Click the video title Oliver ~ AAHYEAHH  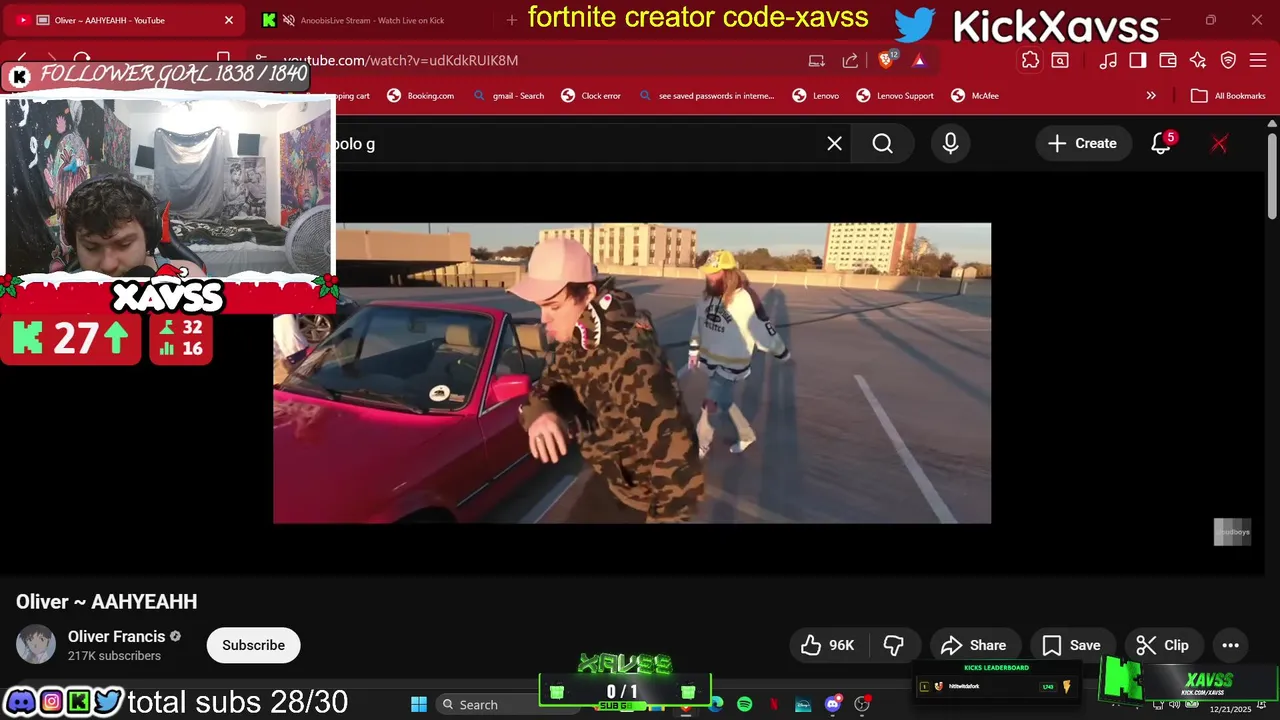pyautogui.click(x=106, y=602)
